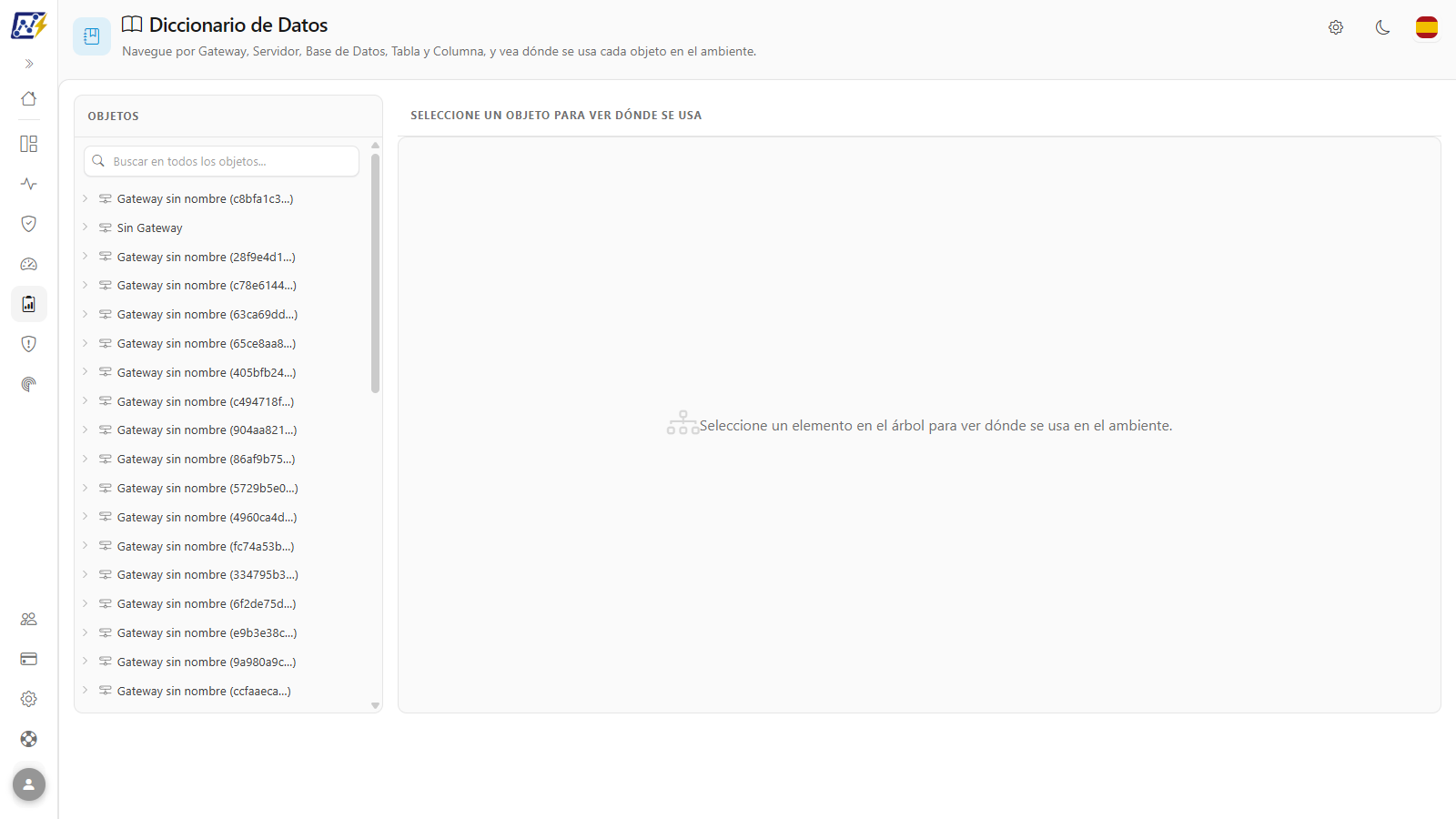Click the data dictionary icon beside the title
Viewport: 1456px width, 819px height.
click(x=92, y=36)
